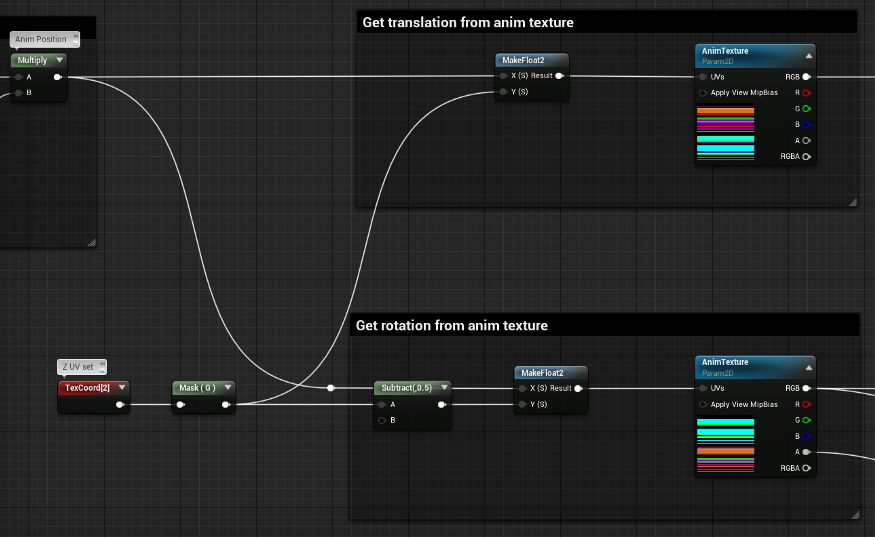
Task: Click the upper MakeFloat2 Y (S) input pin
Action: coord(503,92)
